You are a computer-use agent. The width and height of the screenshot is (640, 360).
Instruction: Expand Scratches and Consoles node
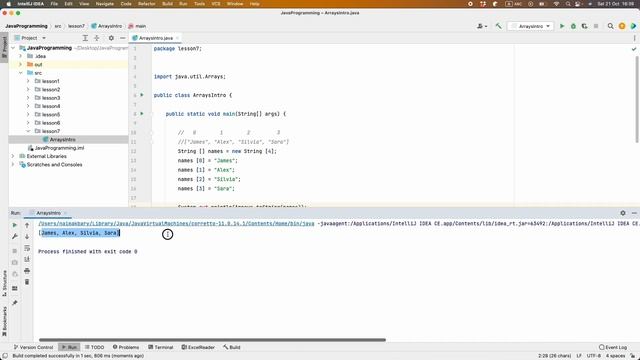click(13, 164)
